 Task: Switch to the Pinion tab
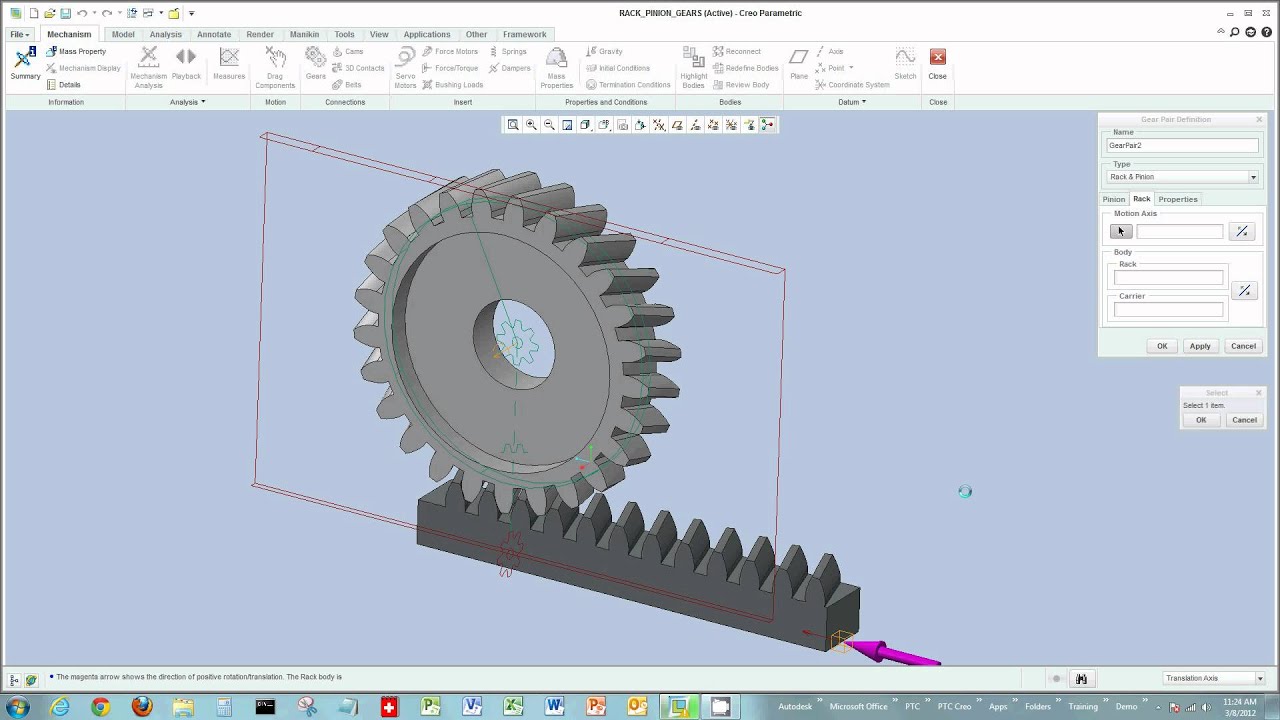1114,199
